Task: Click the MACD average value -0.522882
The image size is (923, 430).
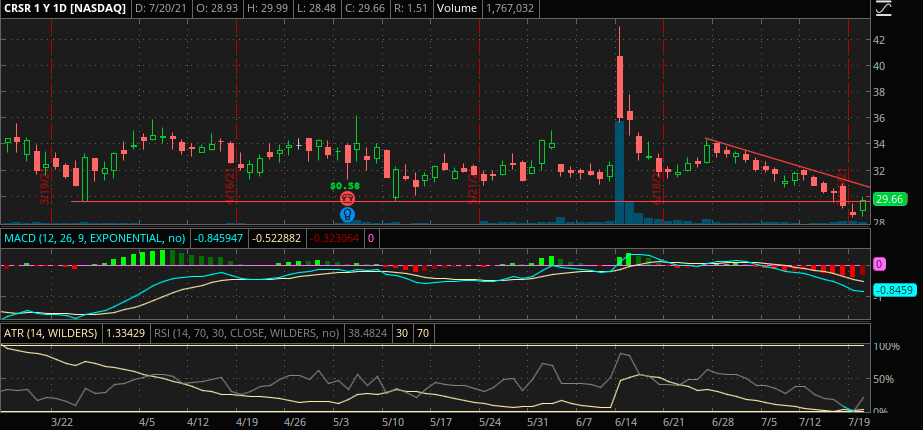Action: (276, 238)
